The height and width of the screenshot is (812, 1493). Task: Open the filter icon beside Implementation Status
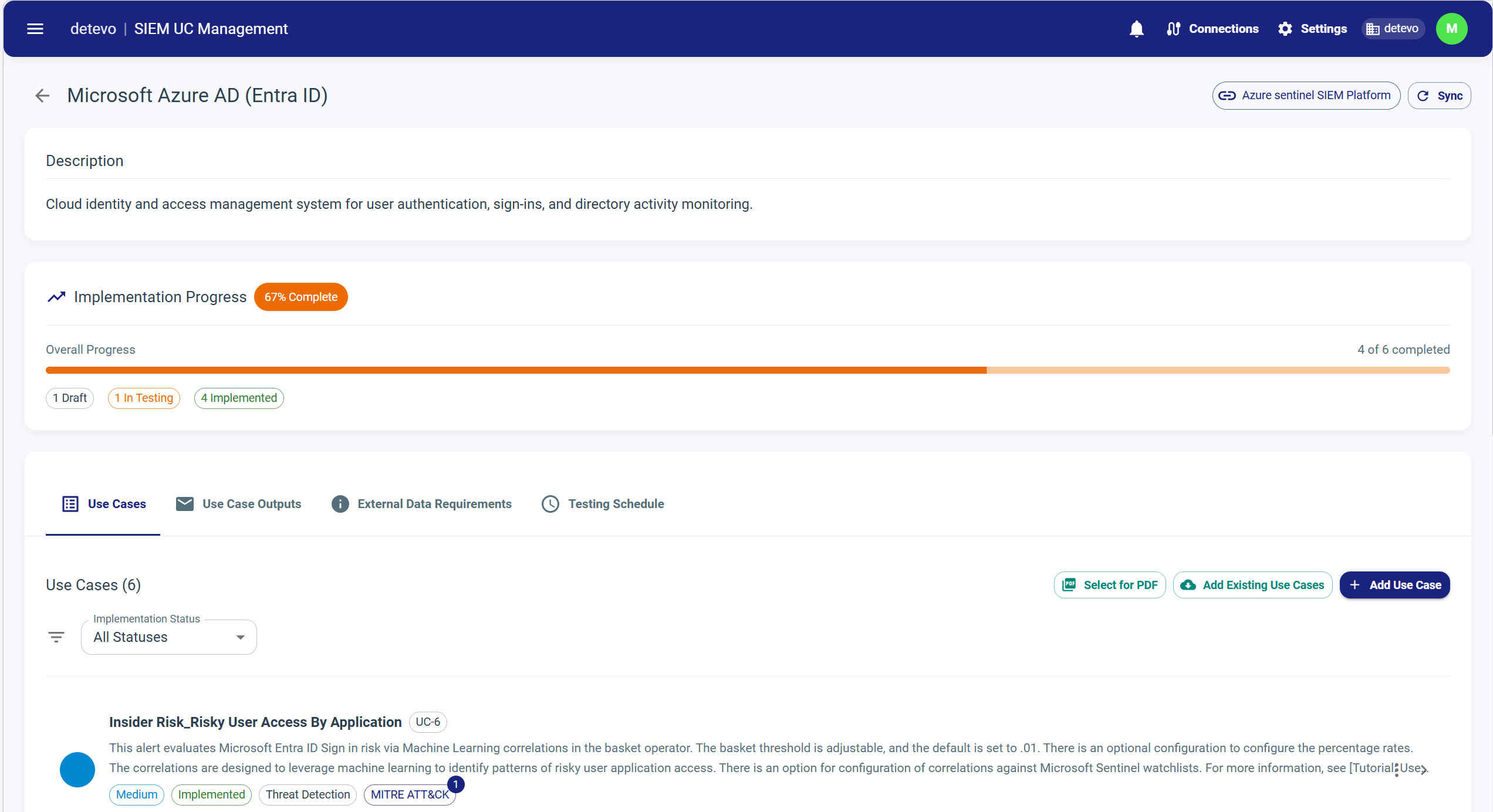[x=56, y=637]
